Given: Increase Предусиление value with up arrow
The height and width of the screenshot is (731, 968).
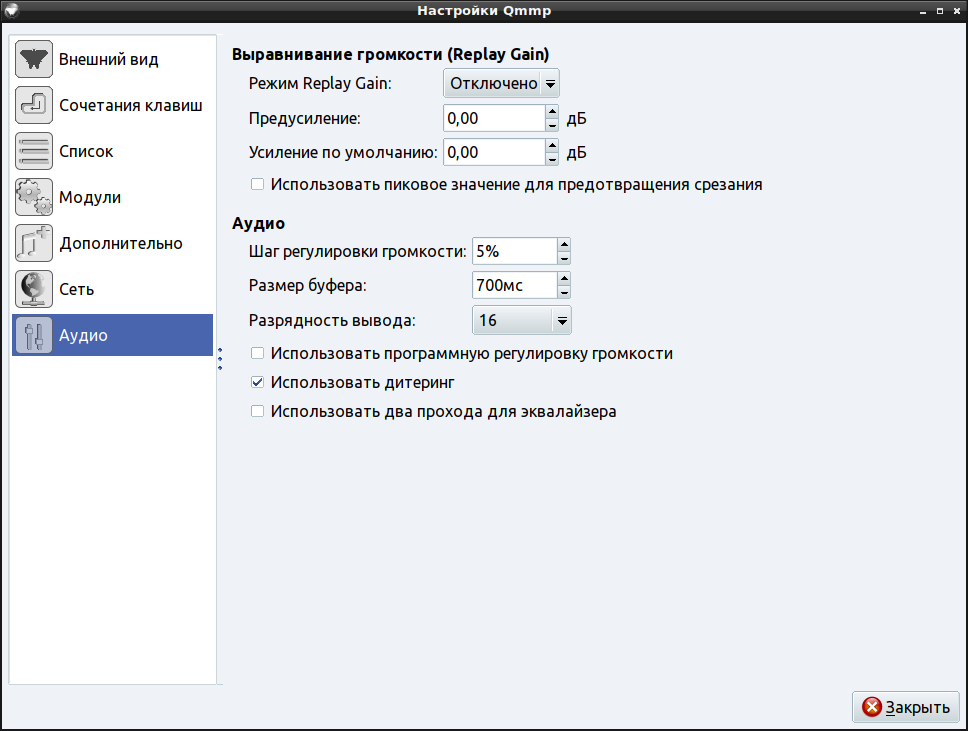Looking at the screenshot, I should coord(552,112).
